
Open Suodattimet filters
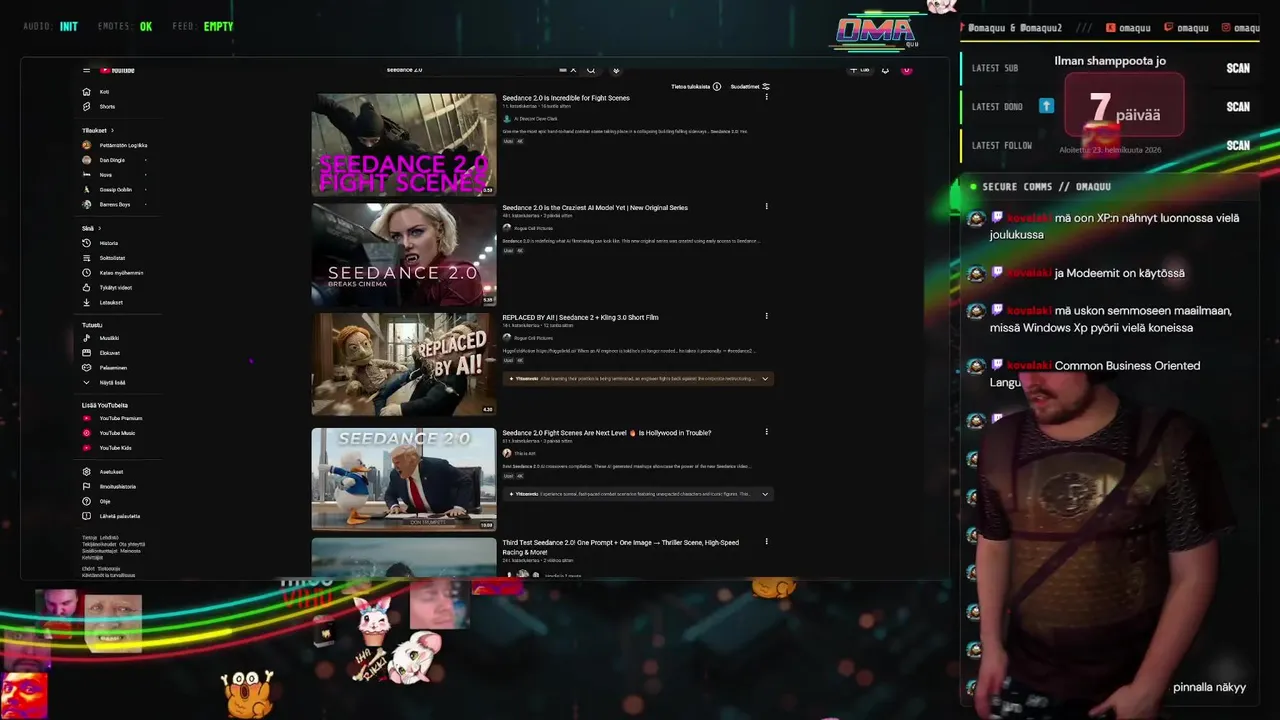750,87
